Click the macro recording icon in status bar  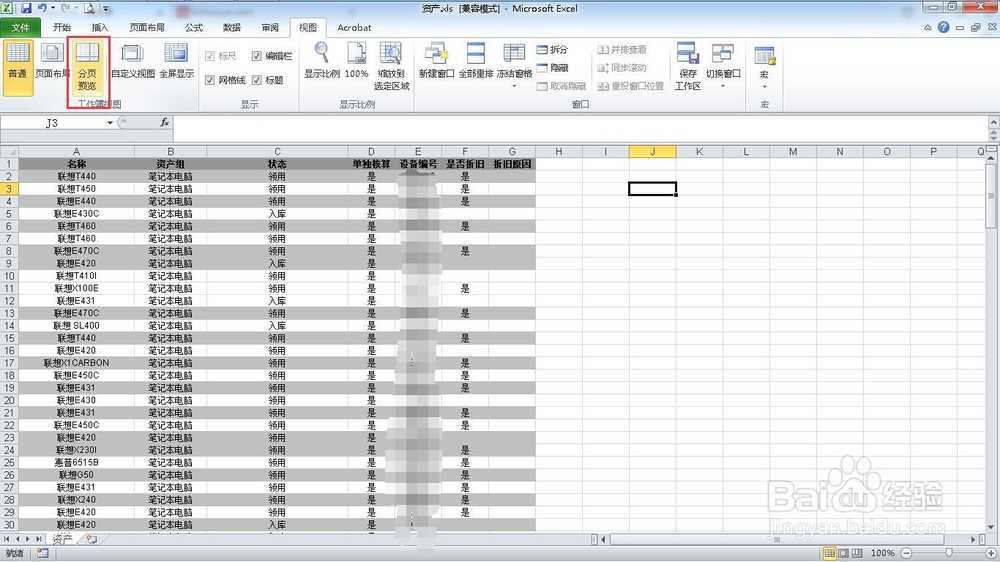point(42,553)
